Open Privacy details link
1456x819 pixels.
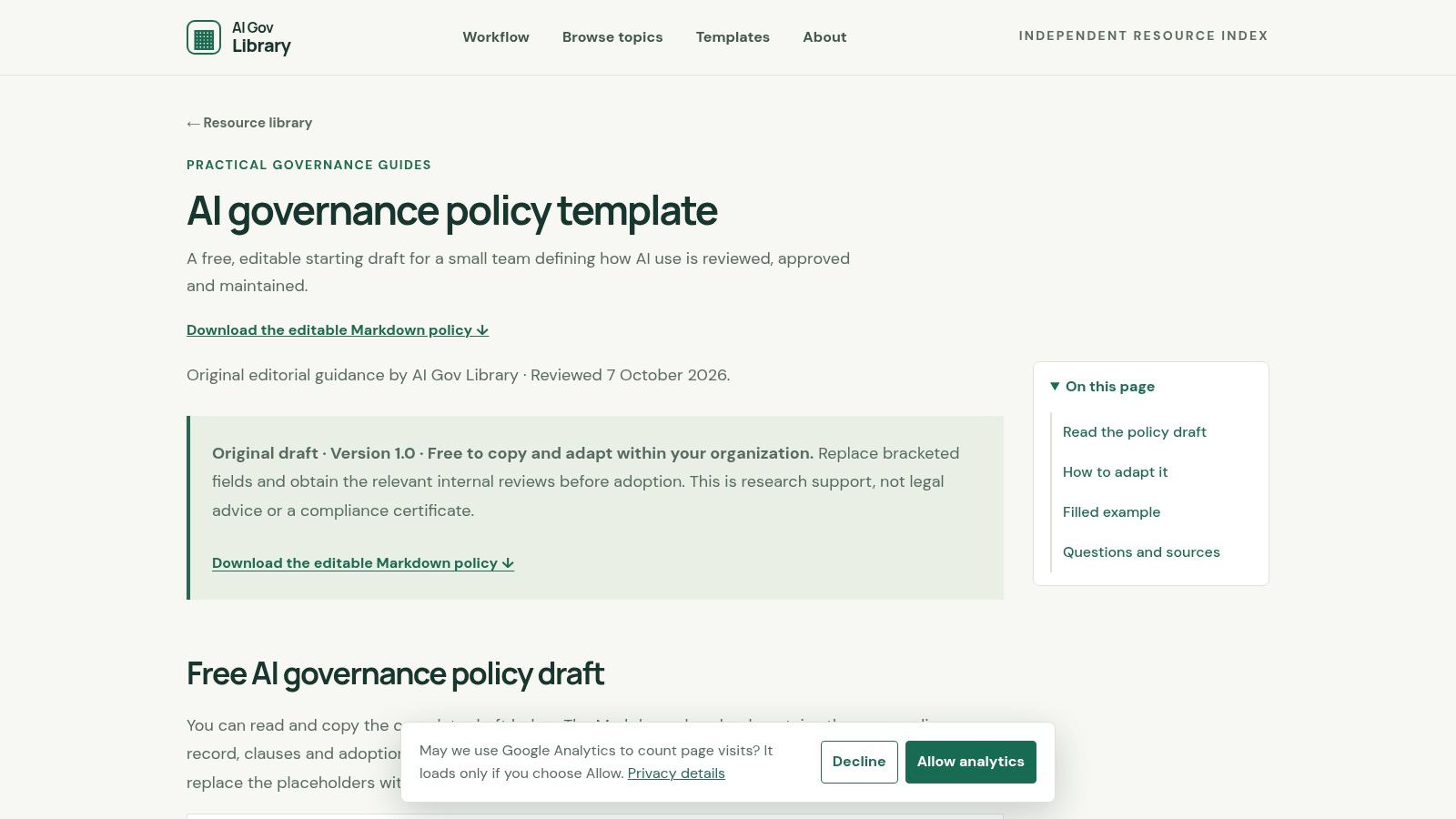[676, 773]
